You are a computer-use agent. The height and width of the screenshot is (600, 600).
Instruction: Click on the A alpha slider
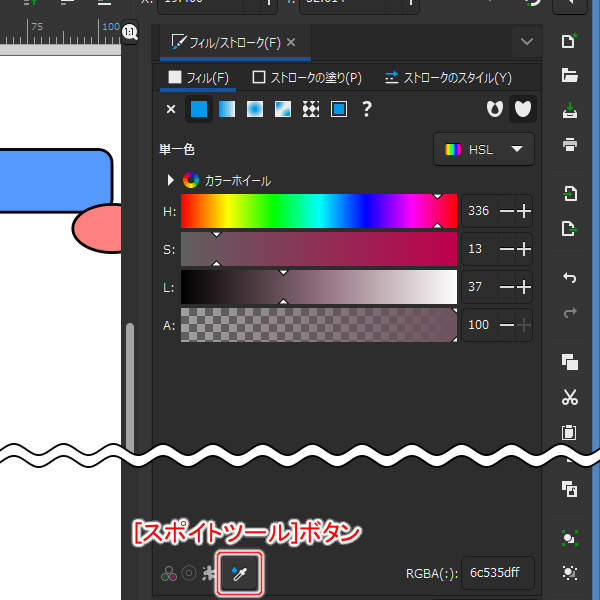(319, 325)
